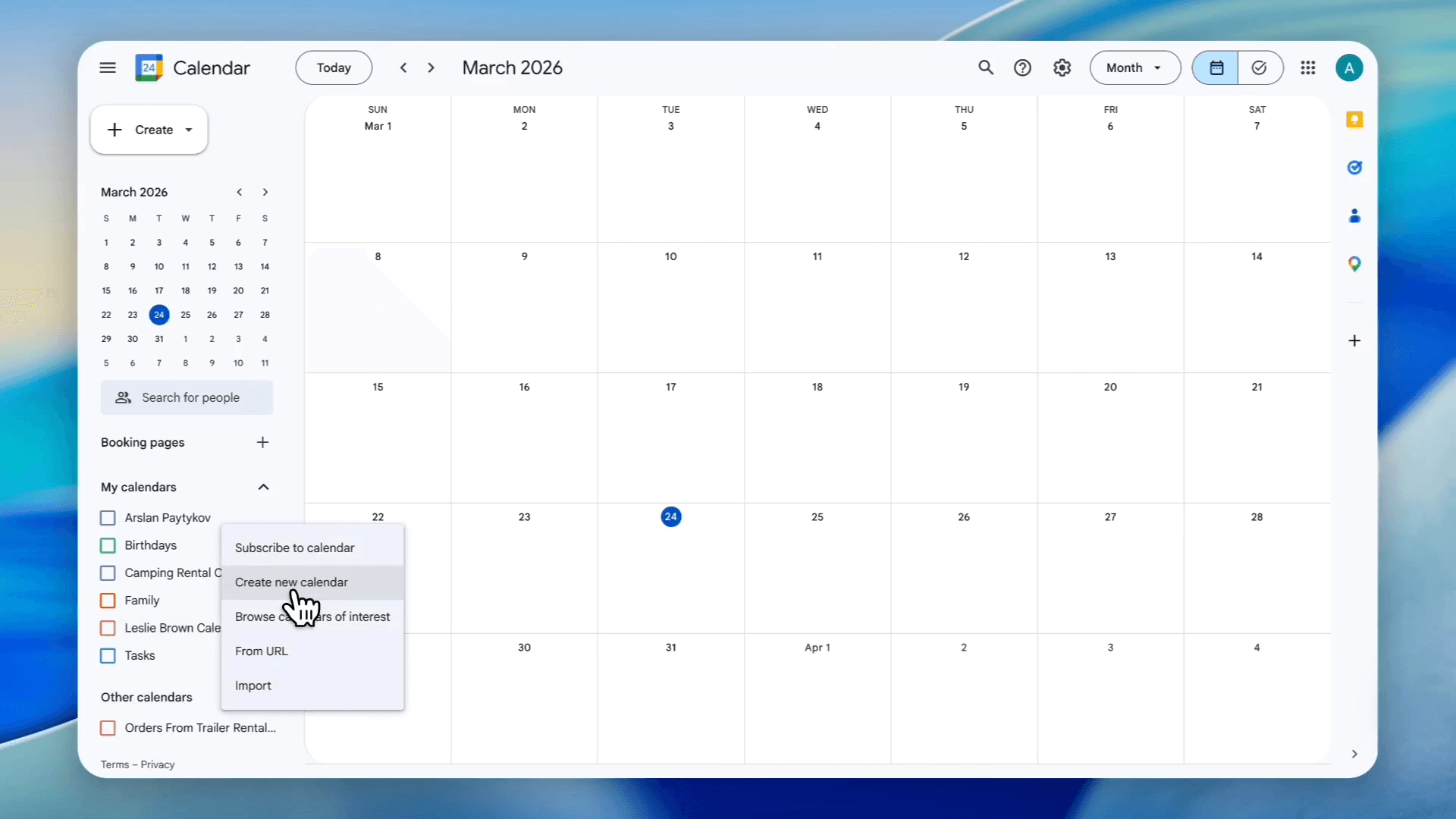Open Google apps grid

coord(1307,68)
